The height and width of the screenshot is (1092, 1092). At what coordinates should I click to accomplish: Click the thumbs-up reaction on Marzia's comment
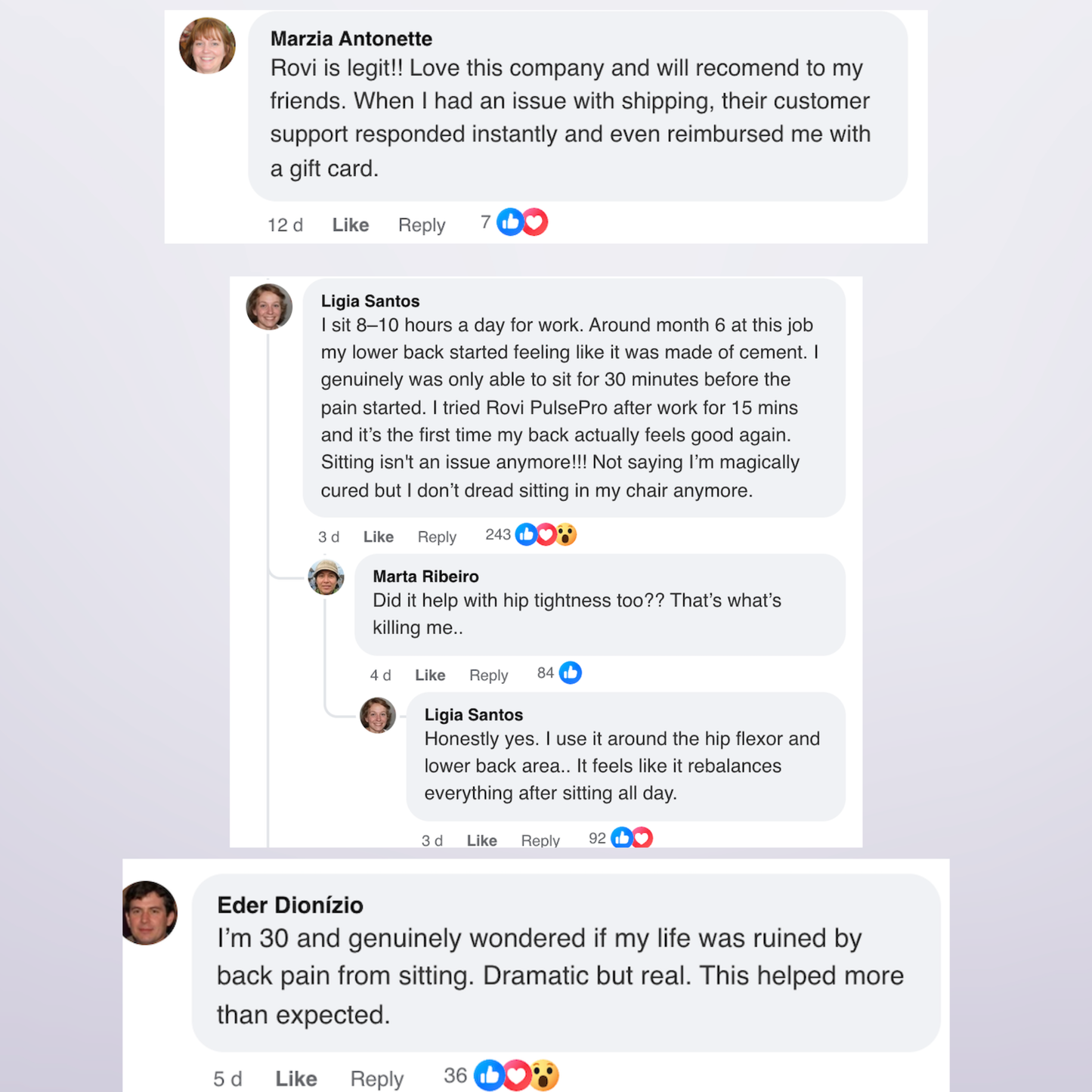pos(510,222)
